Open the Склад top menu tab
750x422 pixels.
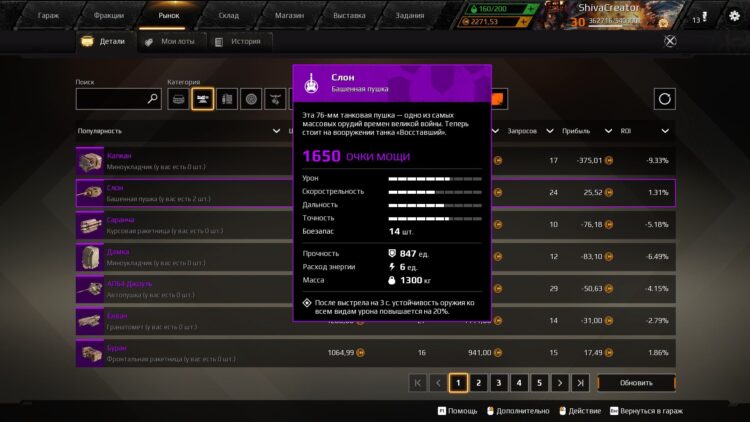tap(229, 15)
